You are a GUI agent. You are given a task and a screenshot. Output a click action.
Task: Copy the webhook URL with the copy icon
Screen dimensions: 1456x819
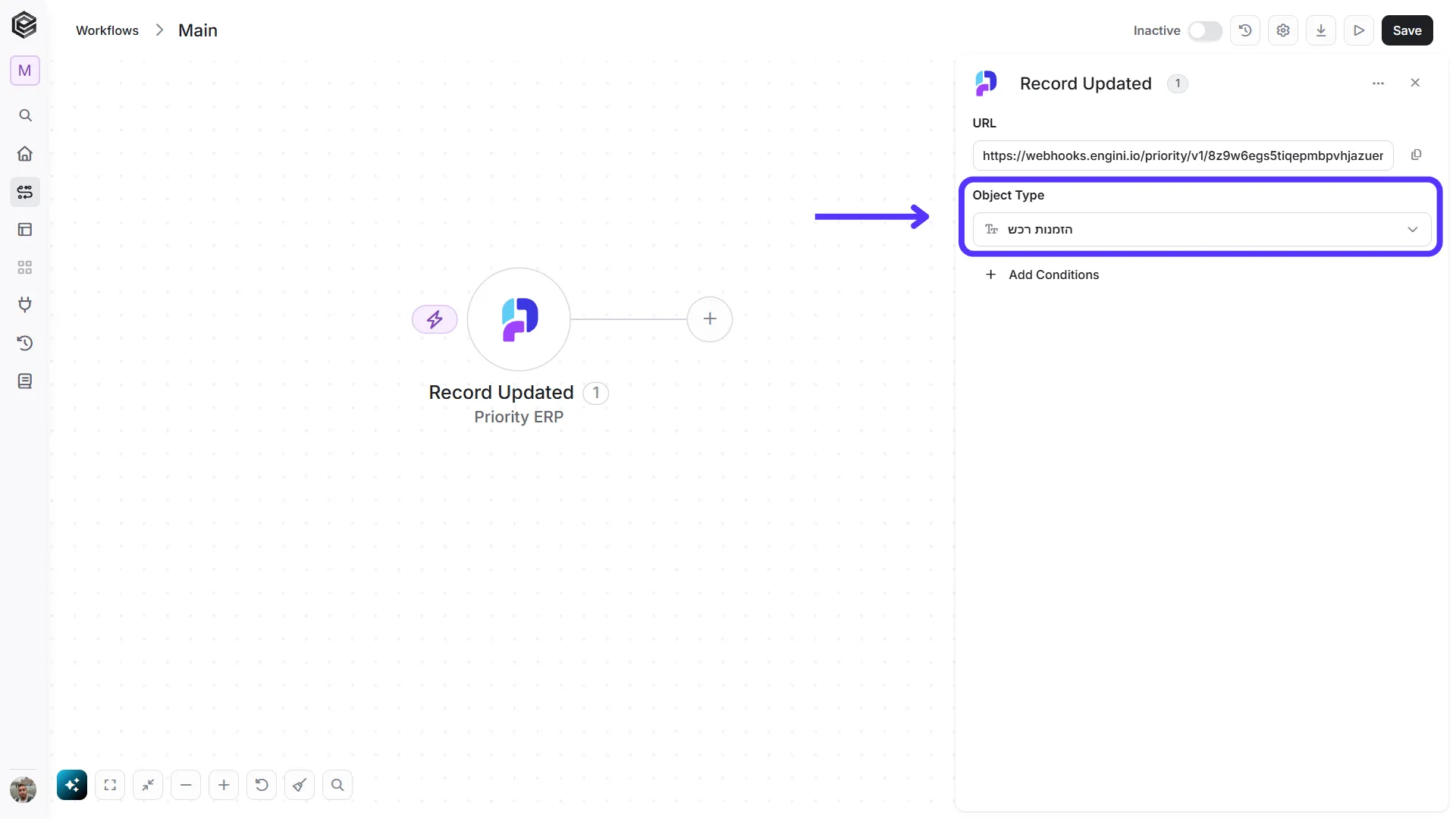pyautogui.click(x=1416, y=155)
